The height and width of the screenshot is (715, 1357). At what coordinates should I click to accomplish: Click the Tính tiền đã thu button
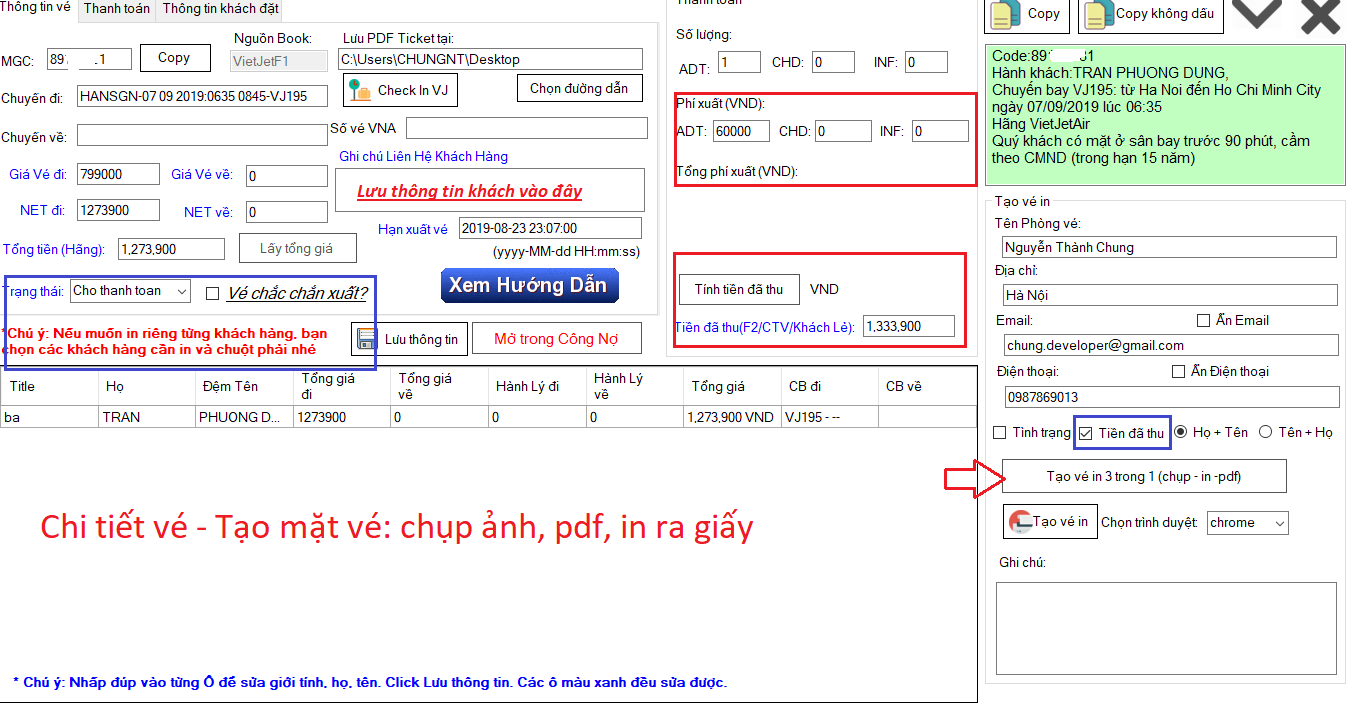(739, 289)
